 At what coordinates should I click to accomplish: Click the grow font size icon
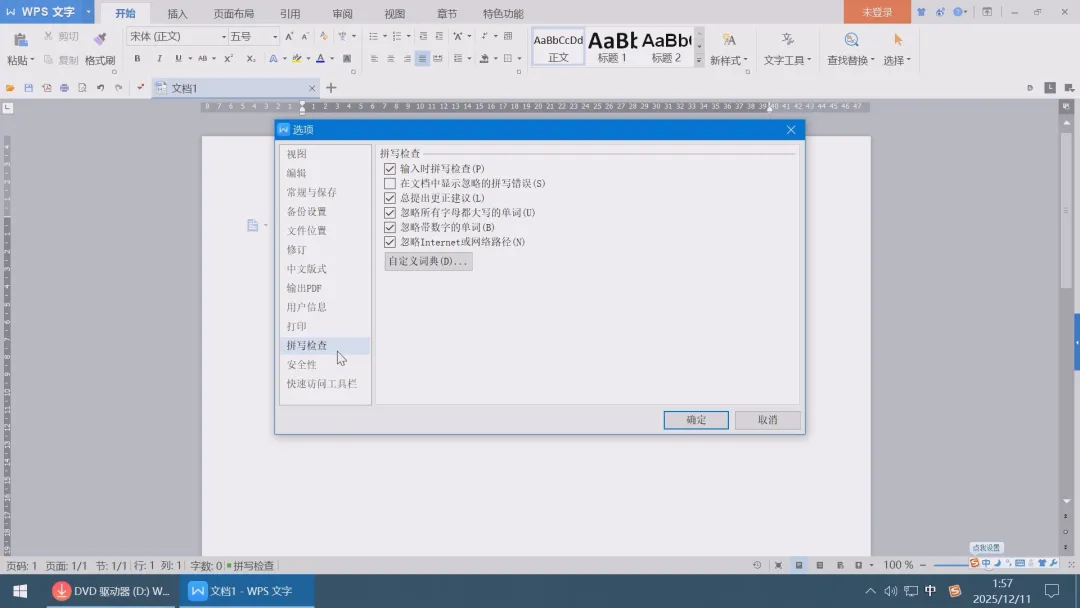pos(289,36)
